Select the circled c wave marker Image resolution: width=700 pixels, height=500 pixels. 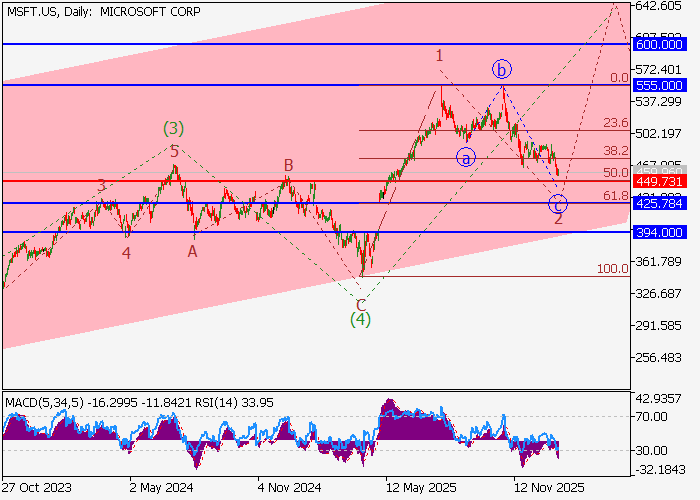pyautogui.click(x=558, y=204)
